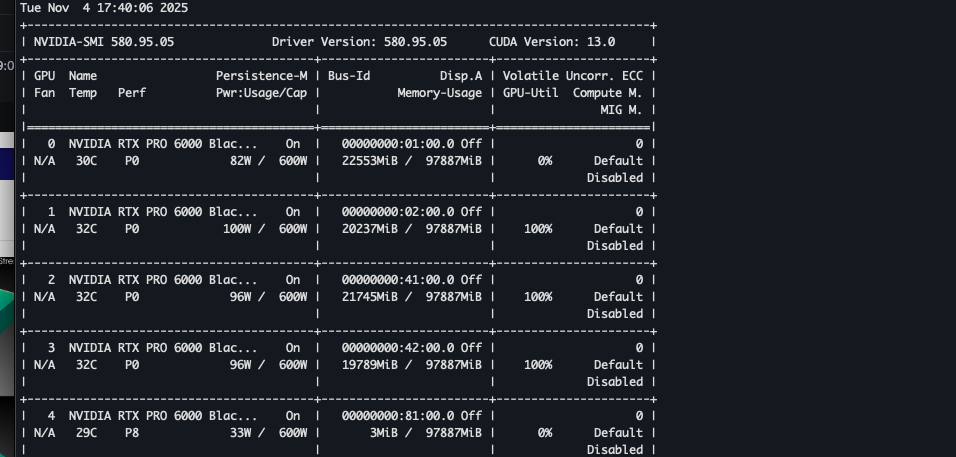Click 0% utilization on the 3MiB row
This screenshot has width=956, height=457.
coord(545,433)
